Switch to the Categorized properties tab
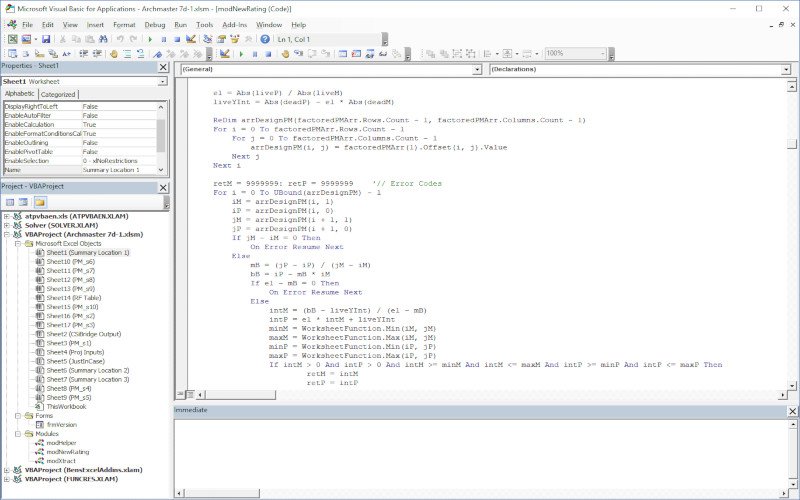Image resolution: width=800 pixels, height=500 pixels. pyautogui.click(x=58, y=94)
